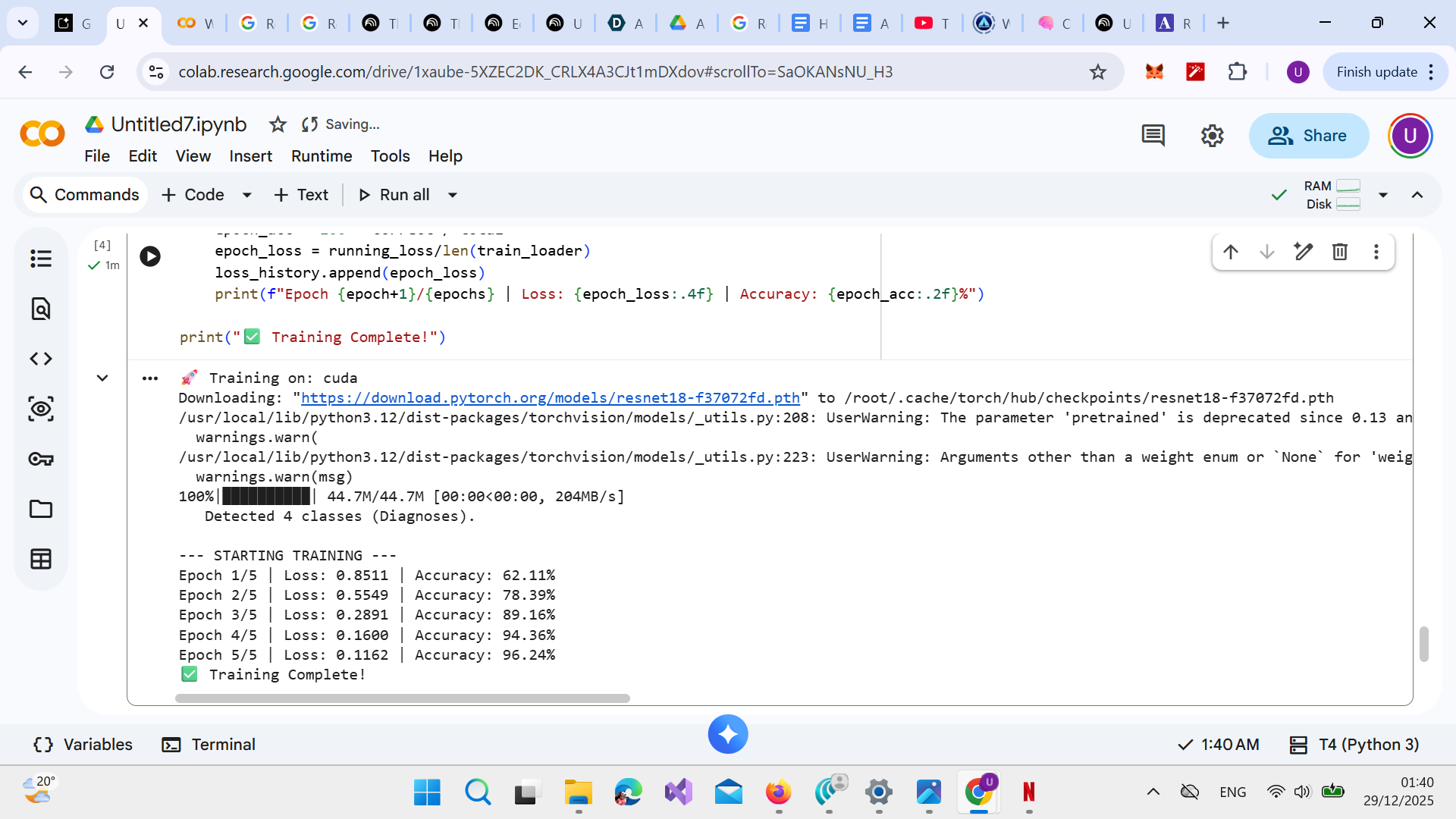This screenshot has width=1456, height=819.
Task: Open the code snippets sidebar icon
Action: (41, 359)
